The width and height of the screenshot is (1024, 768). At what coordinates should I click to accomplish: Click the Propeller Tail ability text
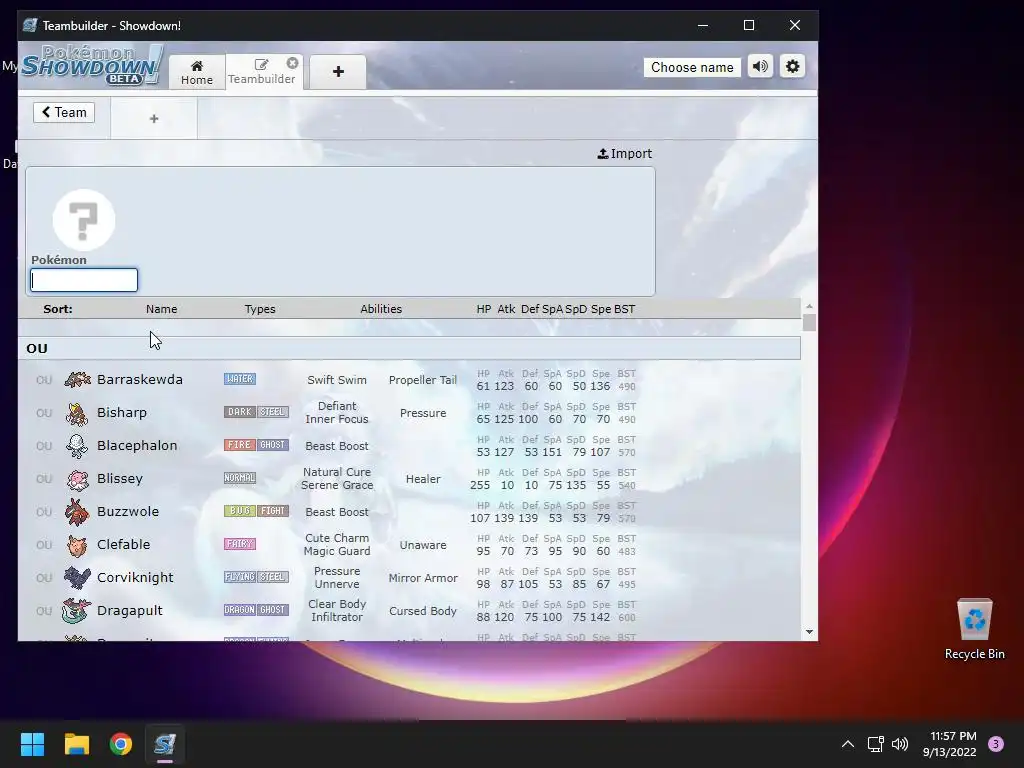point(423,380)
